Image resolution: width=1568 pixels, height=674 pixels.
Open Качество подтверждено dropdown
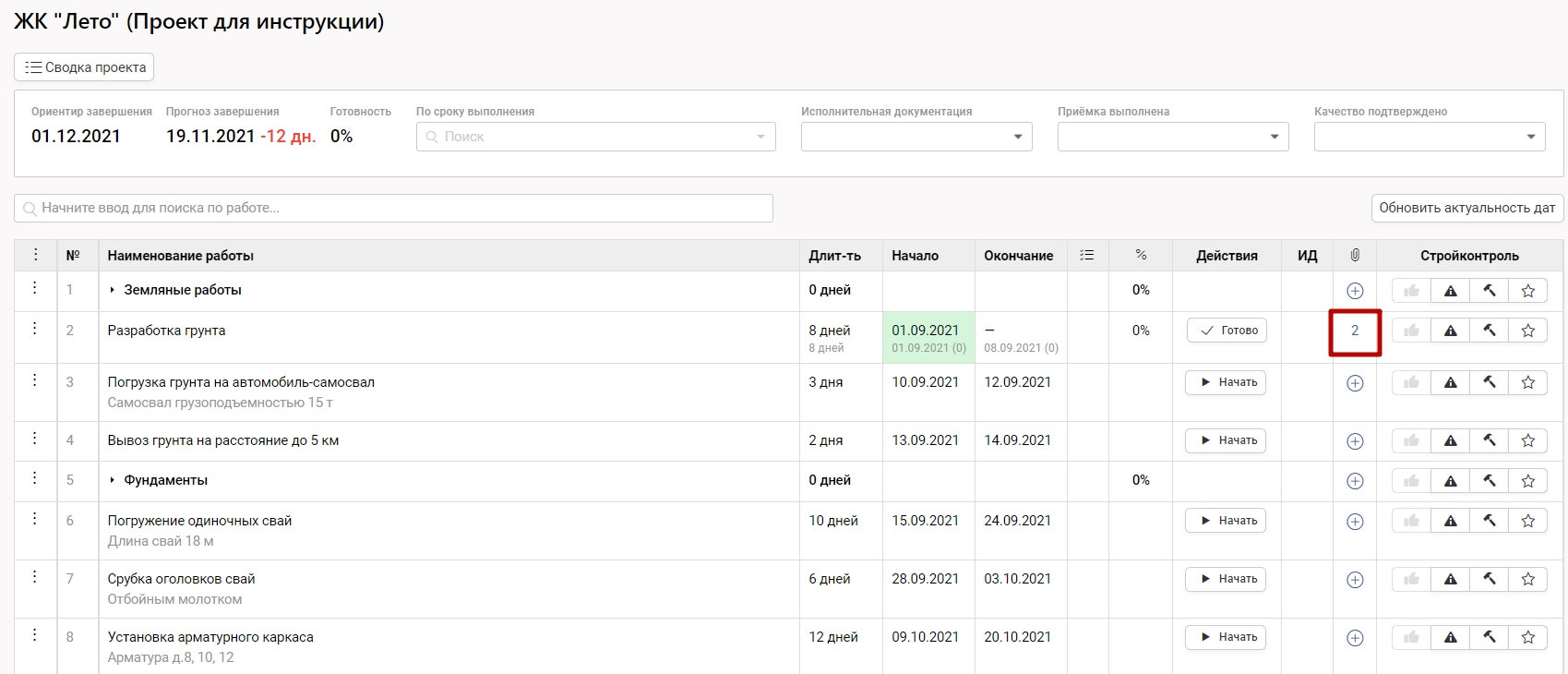pos(1429,137)
